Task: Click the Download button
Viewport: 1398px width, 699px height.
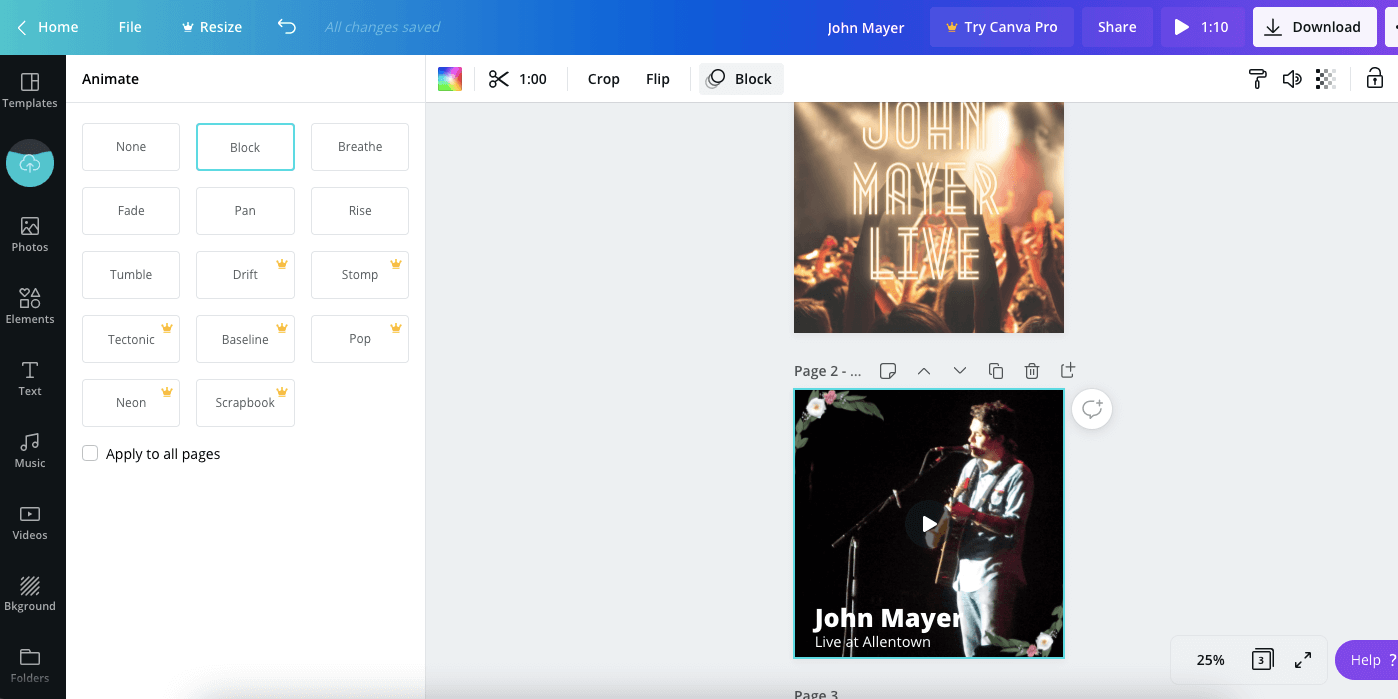Action: [x=1314, y=27]
